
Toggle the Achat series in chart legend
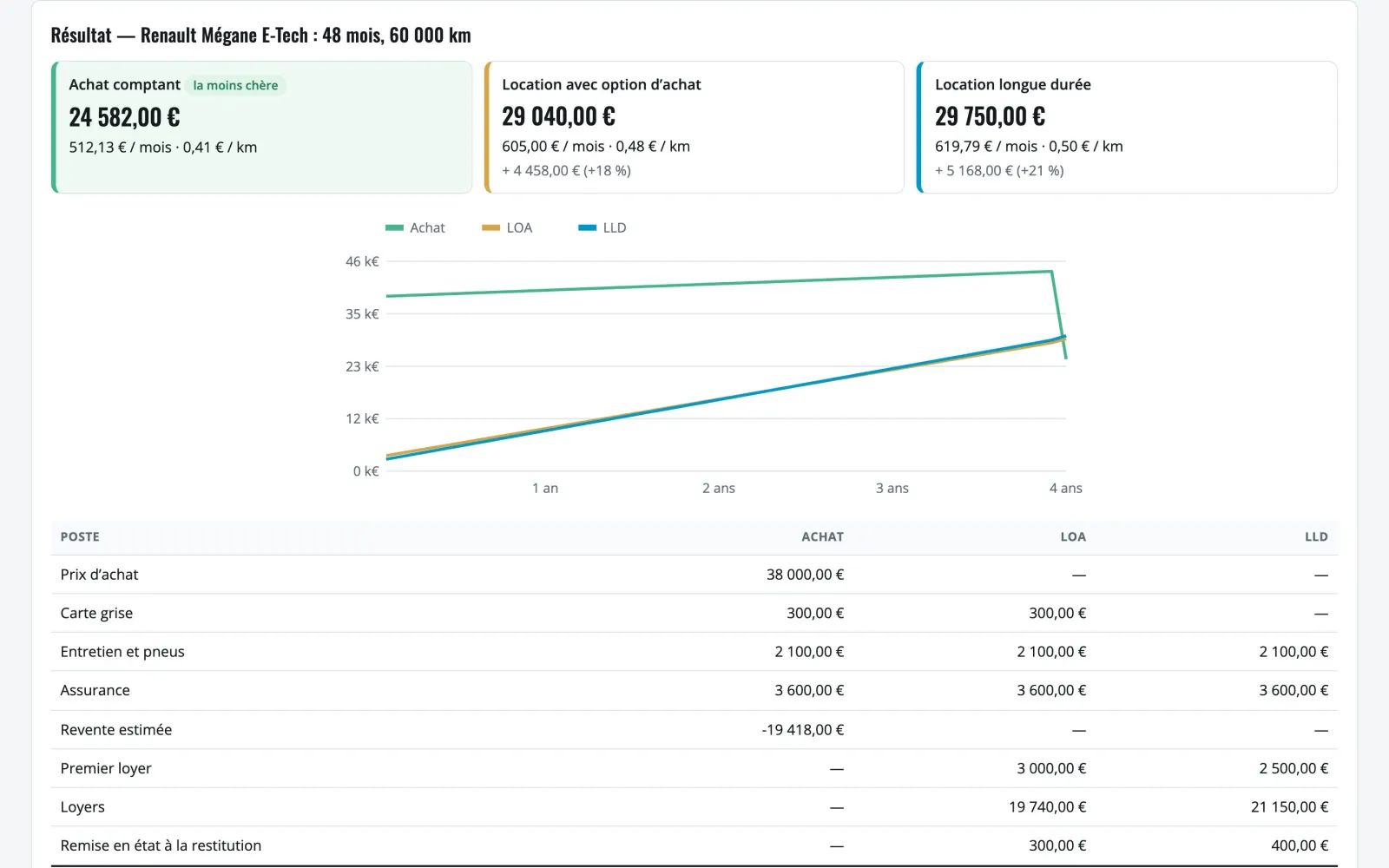pyautogui.click(x=415, y=227)
